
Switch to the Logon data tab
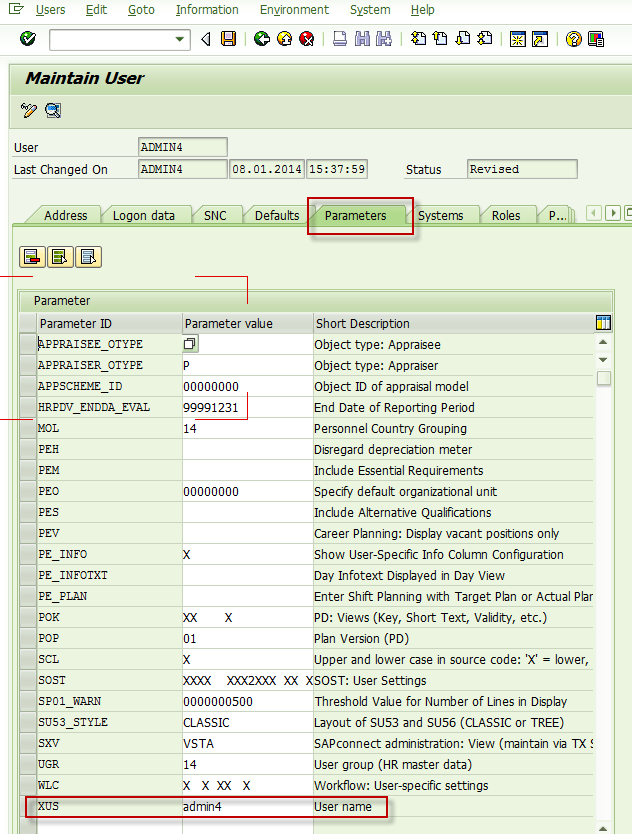(x=144, y=215)
